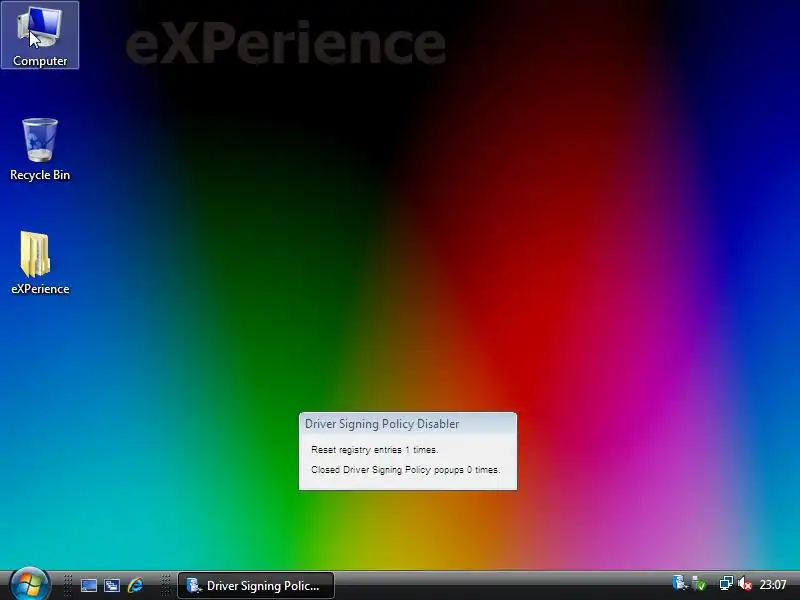
Task: Launch Internet Explorer from Quick Launch
Action: coord(135,585)
